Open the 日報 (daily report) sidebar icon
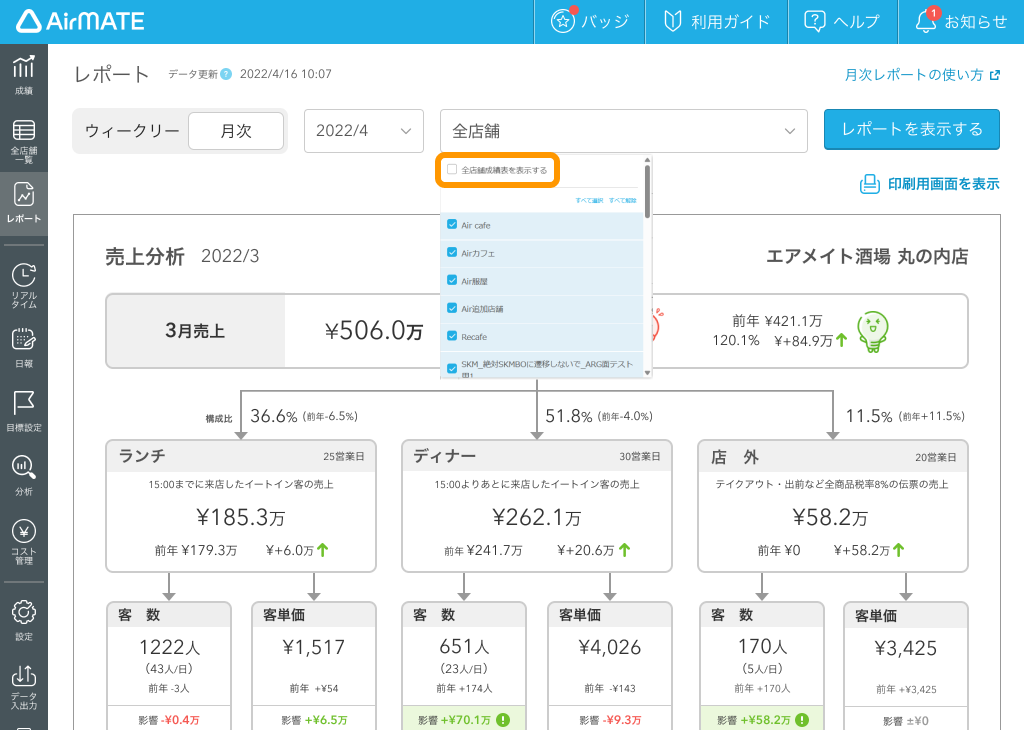 point(24,345)
